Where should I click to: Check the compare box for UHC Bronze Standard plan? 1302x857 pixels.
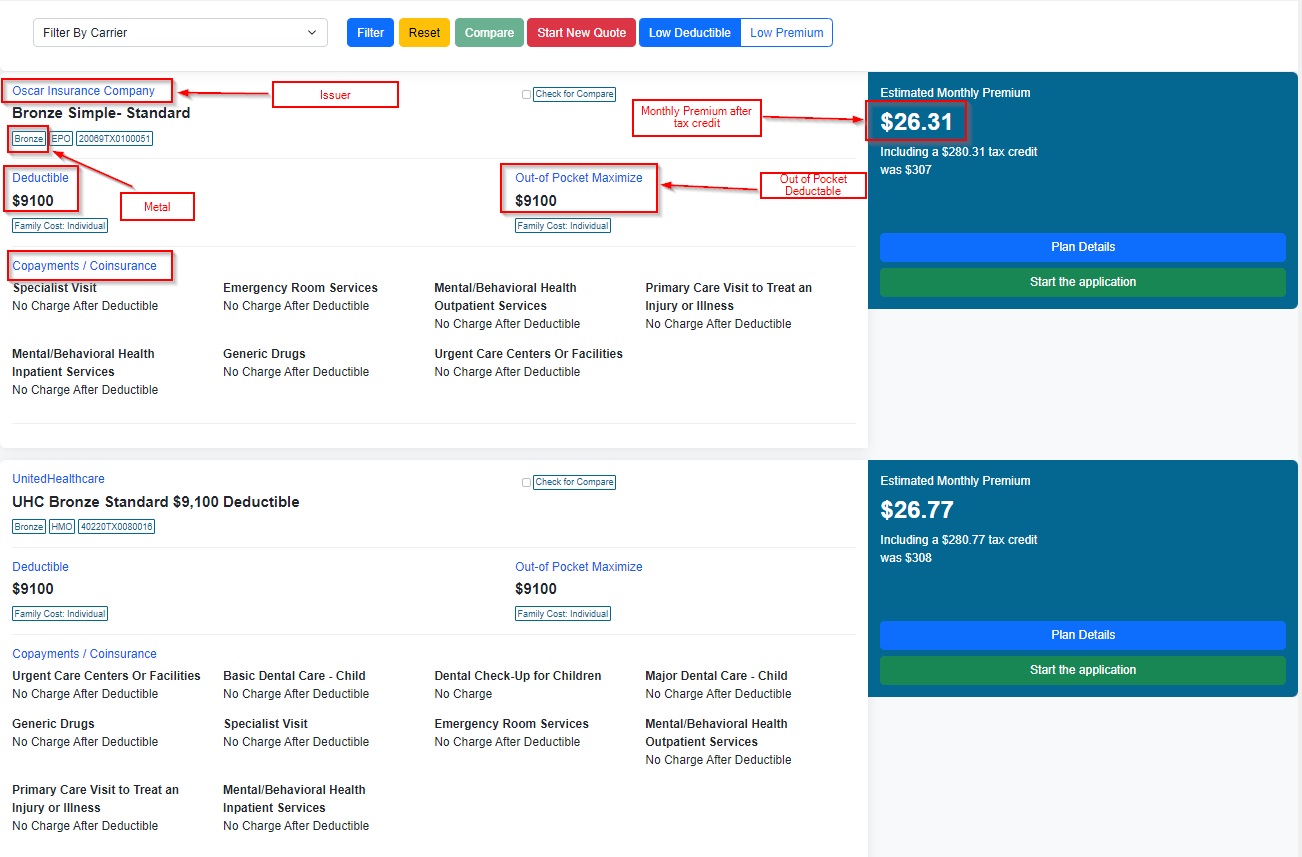(526, 483)
